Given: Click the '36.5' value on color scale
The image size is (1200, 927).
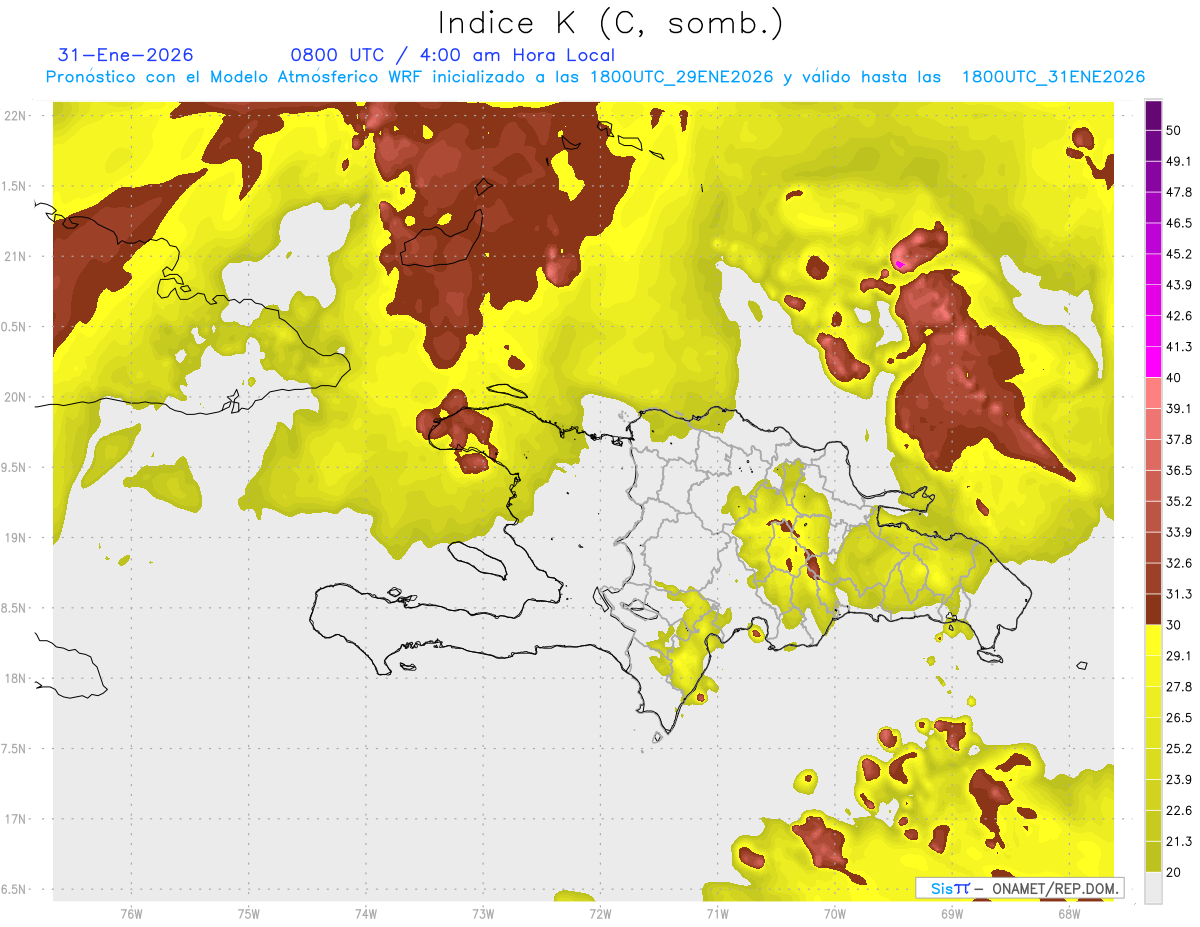Looking at the screenshot, I should (x=1179, y=470).
